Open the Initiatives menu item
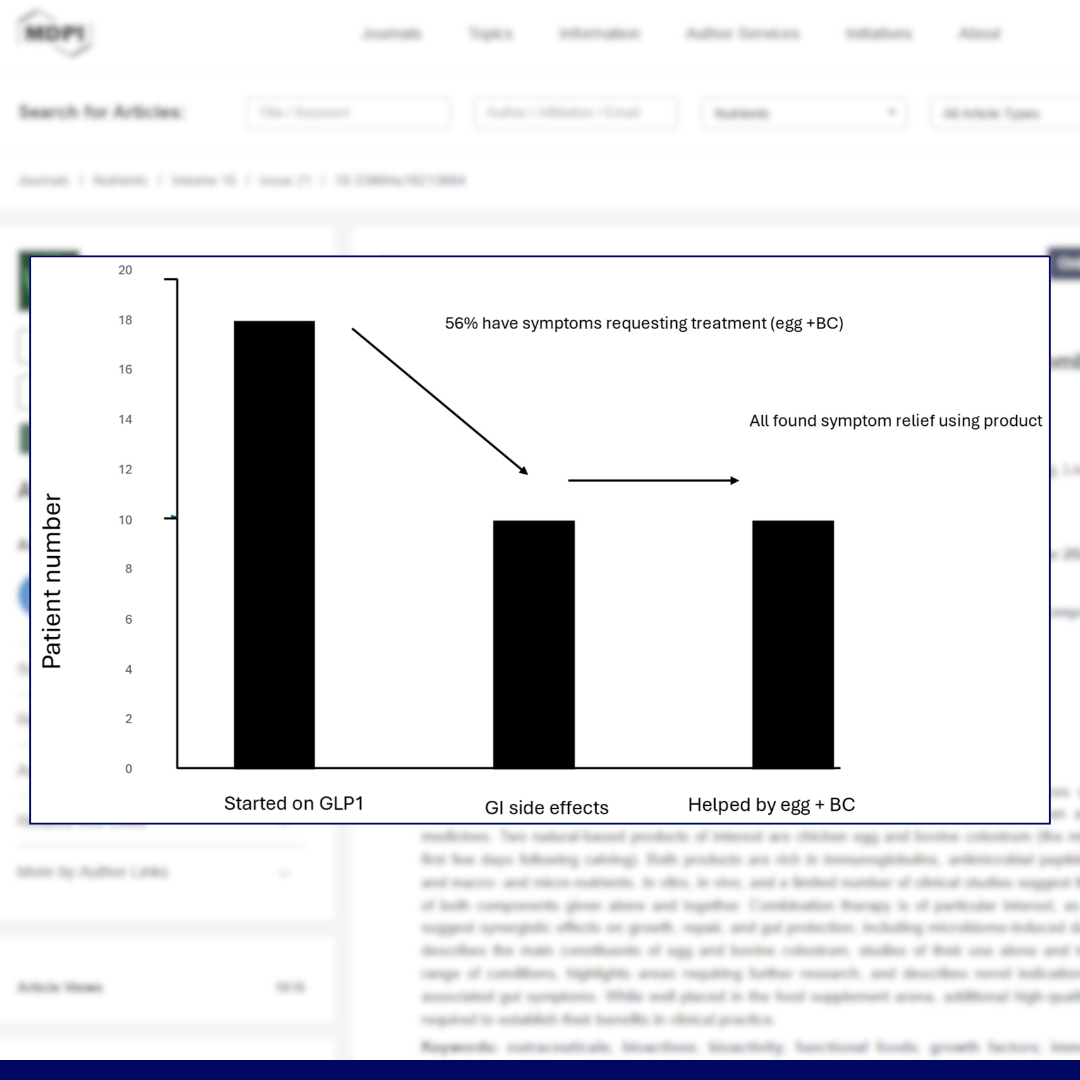This screenshot has width=1080, height=1080. click(x=878, y=33)
